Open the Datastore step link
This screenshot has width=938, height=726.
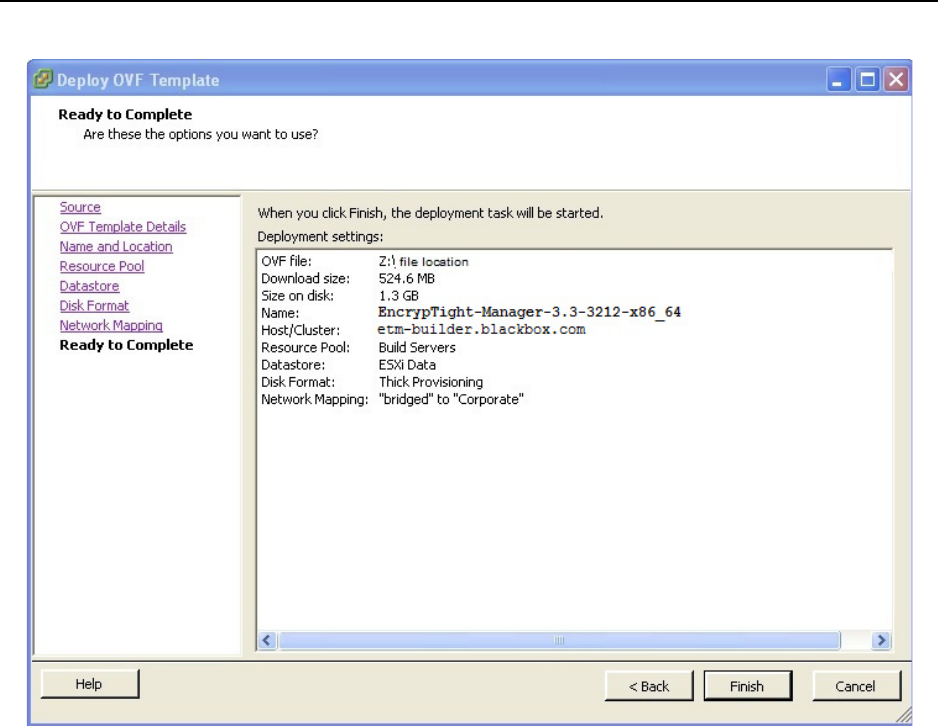89,286
